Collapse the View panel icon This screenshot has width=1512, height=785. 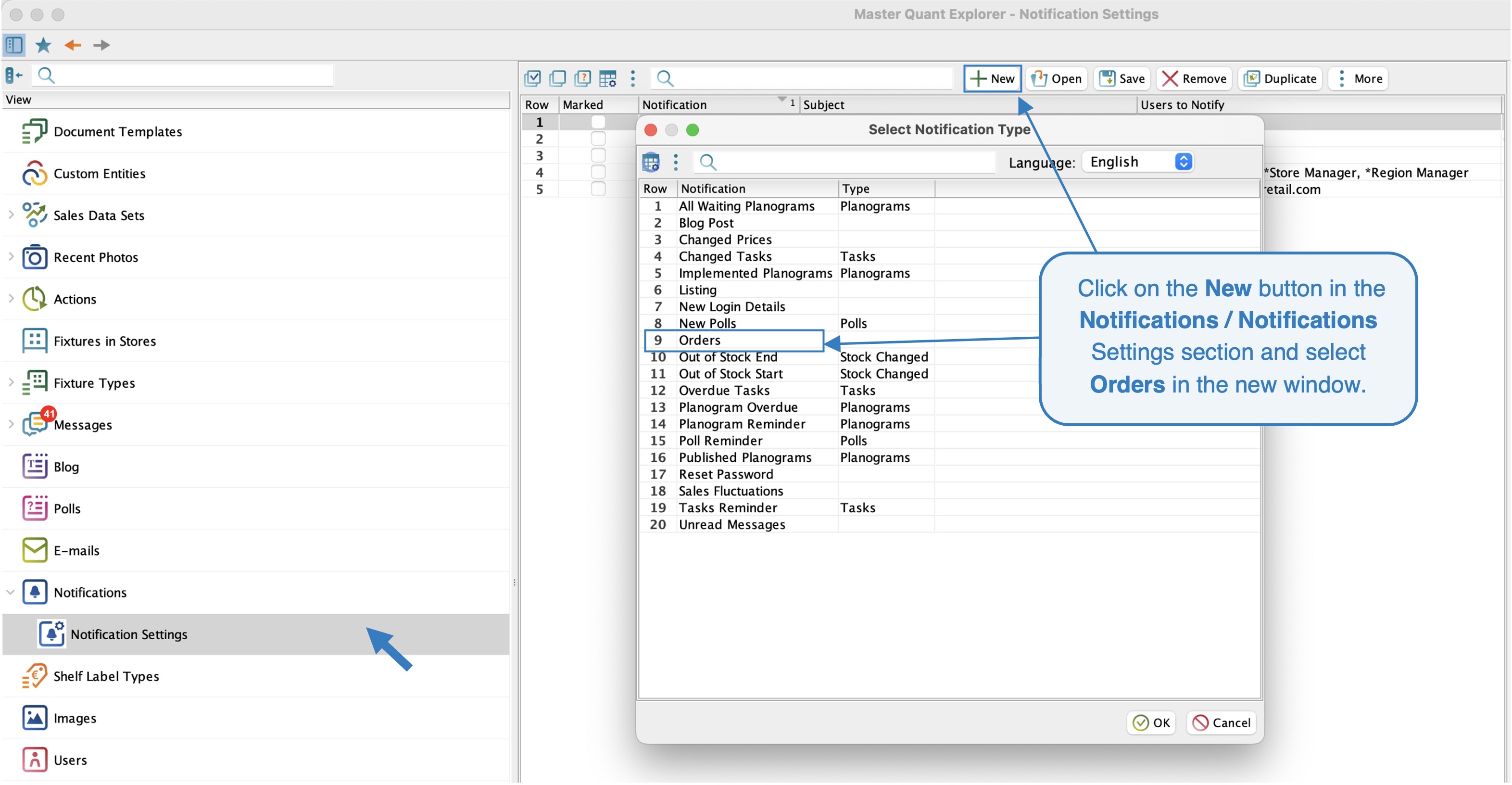click(14, 75)
